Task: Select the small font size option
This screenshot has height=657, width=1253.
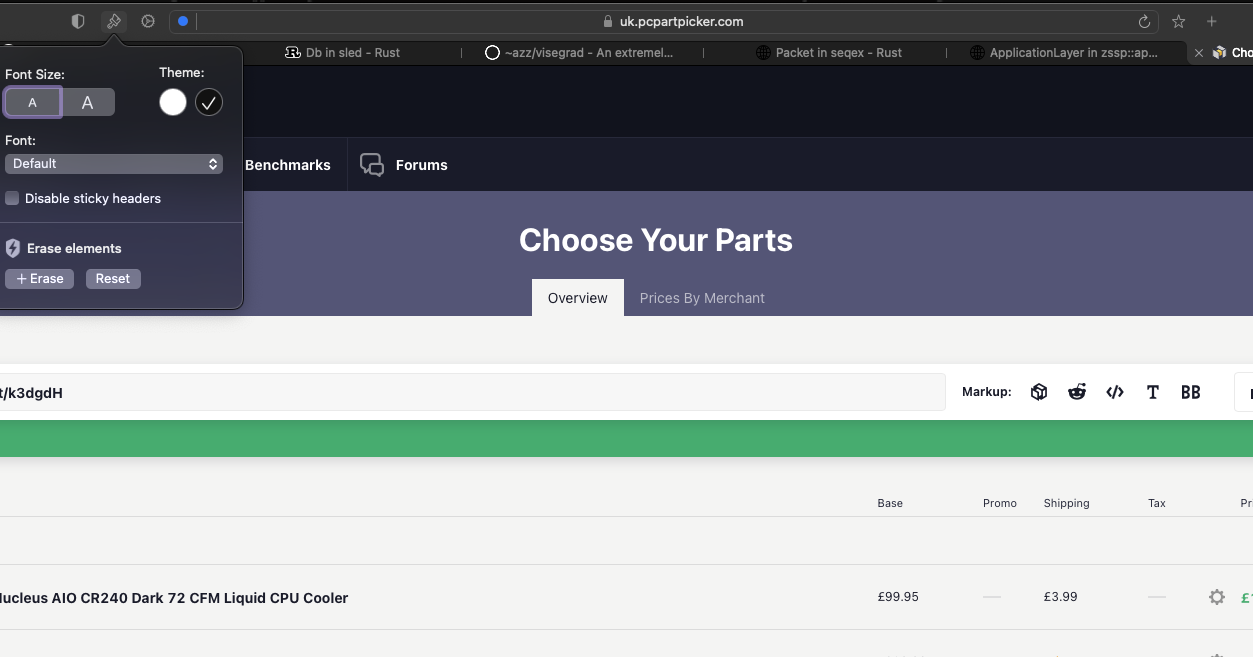Action: 33,102
